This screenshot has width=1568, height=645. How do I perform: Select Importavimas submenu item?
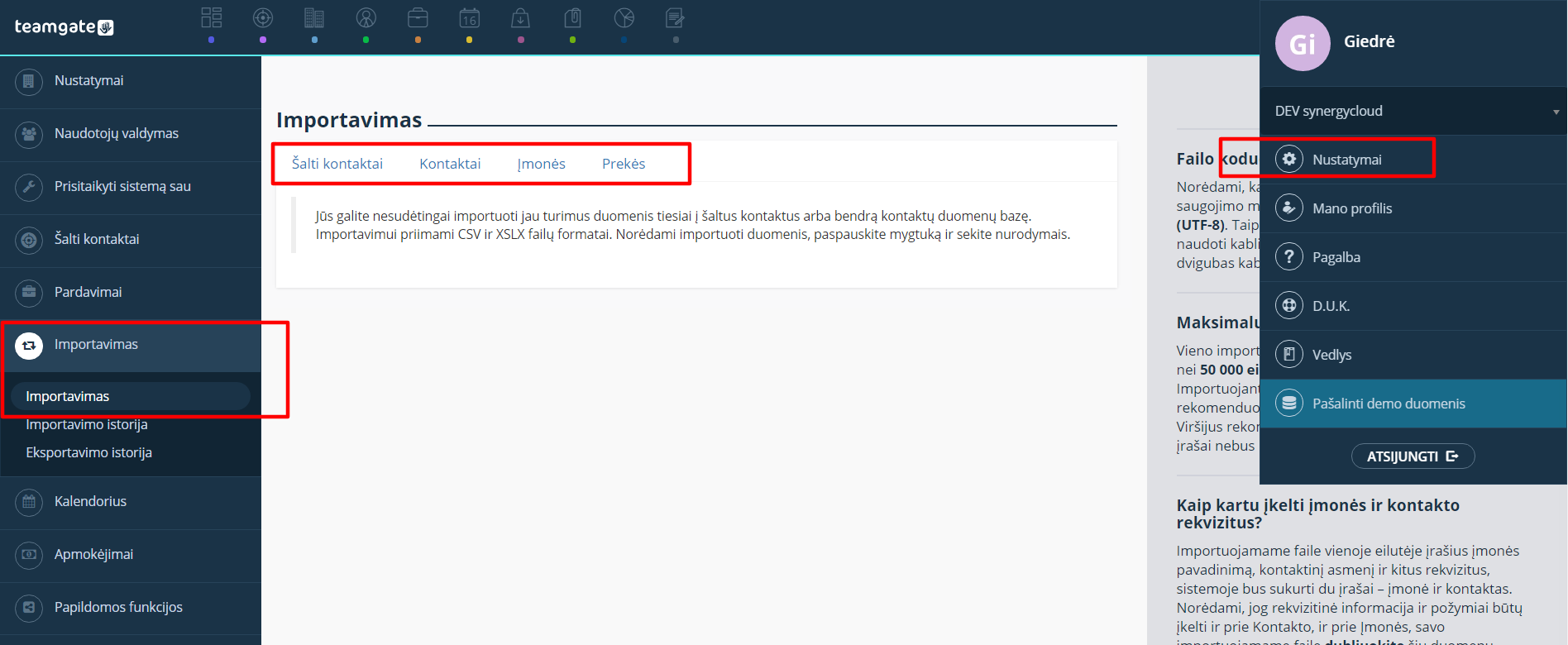[130, 396]
